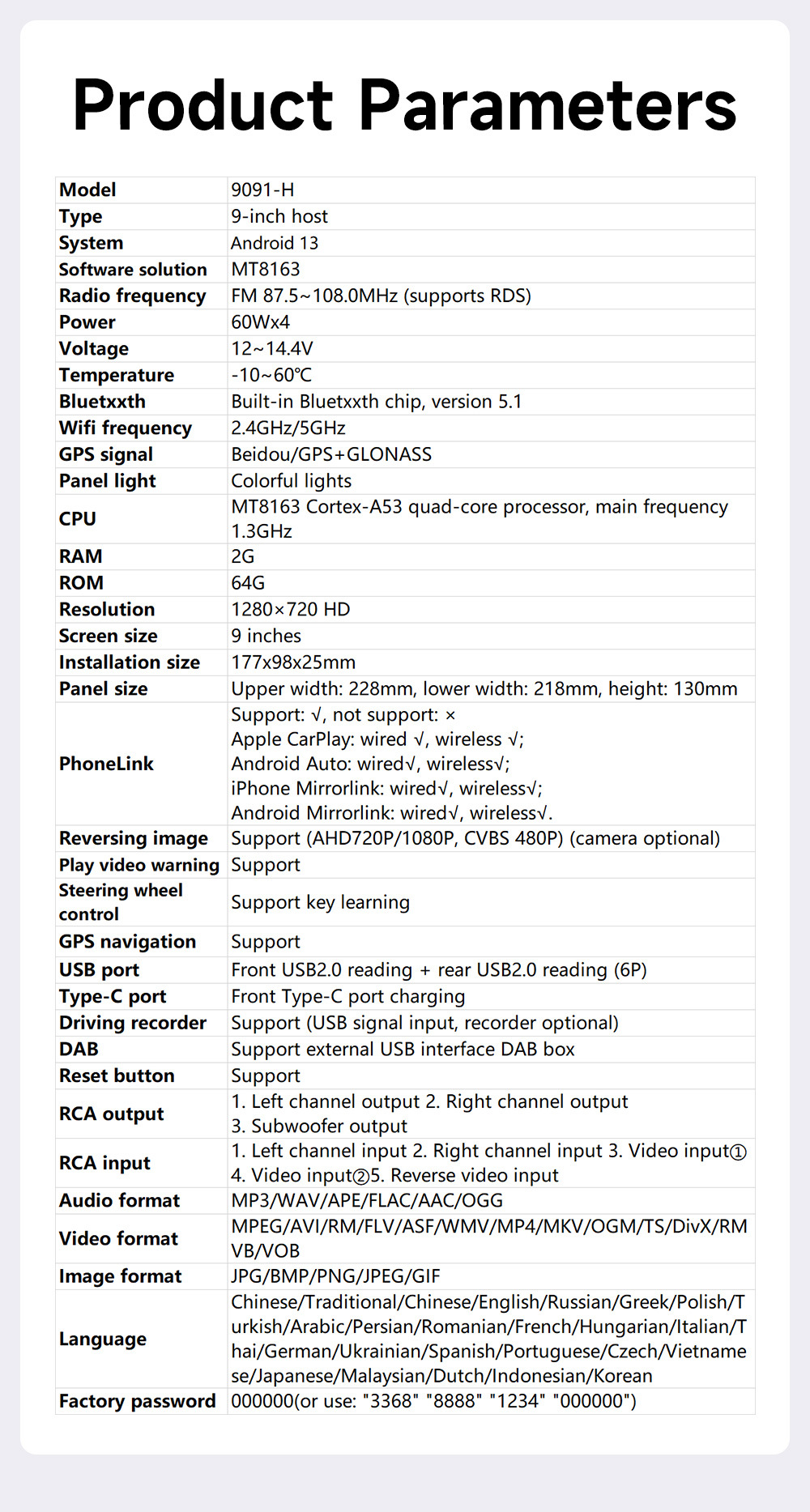Select the DAB row label
810x1512 pixels.
tap(79, 1049)
